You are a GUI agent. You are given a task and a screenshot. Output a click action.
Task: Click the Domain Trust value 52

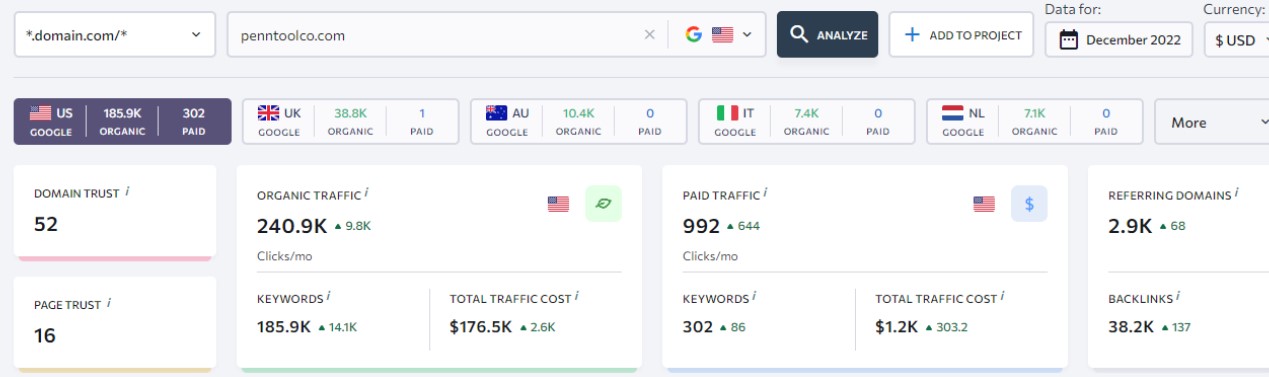[46, 224]
